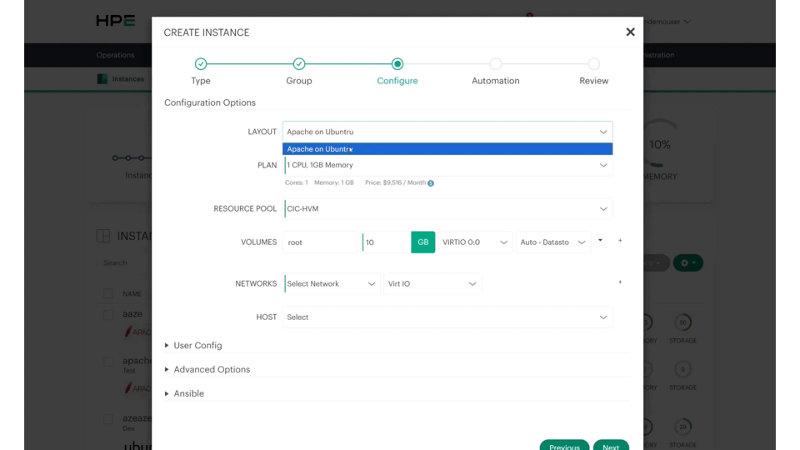Viewport: 800px width, 450px height.
Task: Open the Virt IO adapter dropdown
Action: click(x=432, y=284)
